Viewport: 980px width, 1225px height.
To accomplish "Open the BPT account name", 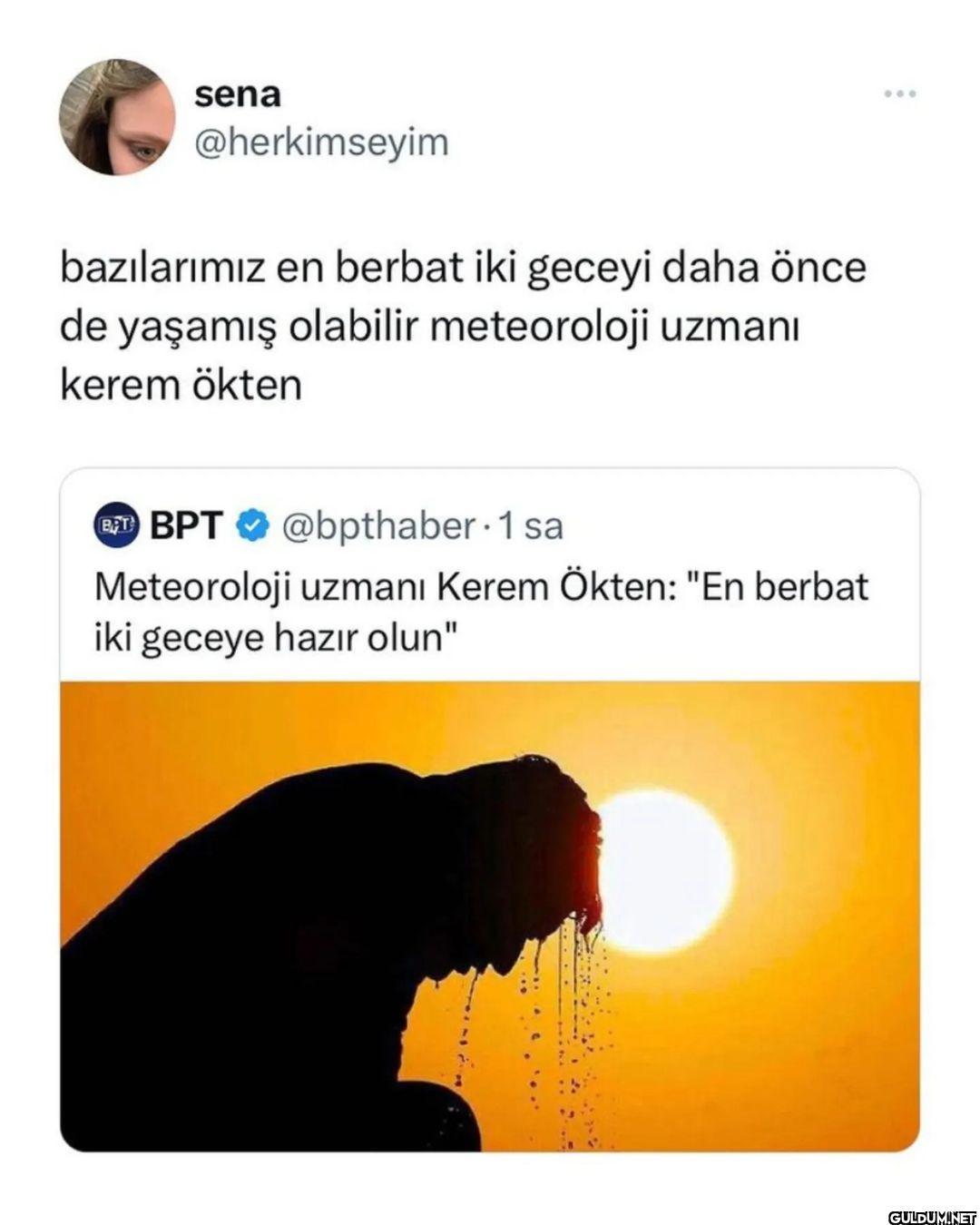I will coord(186,525).
